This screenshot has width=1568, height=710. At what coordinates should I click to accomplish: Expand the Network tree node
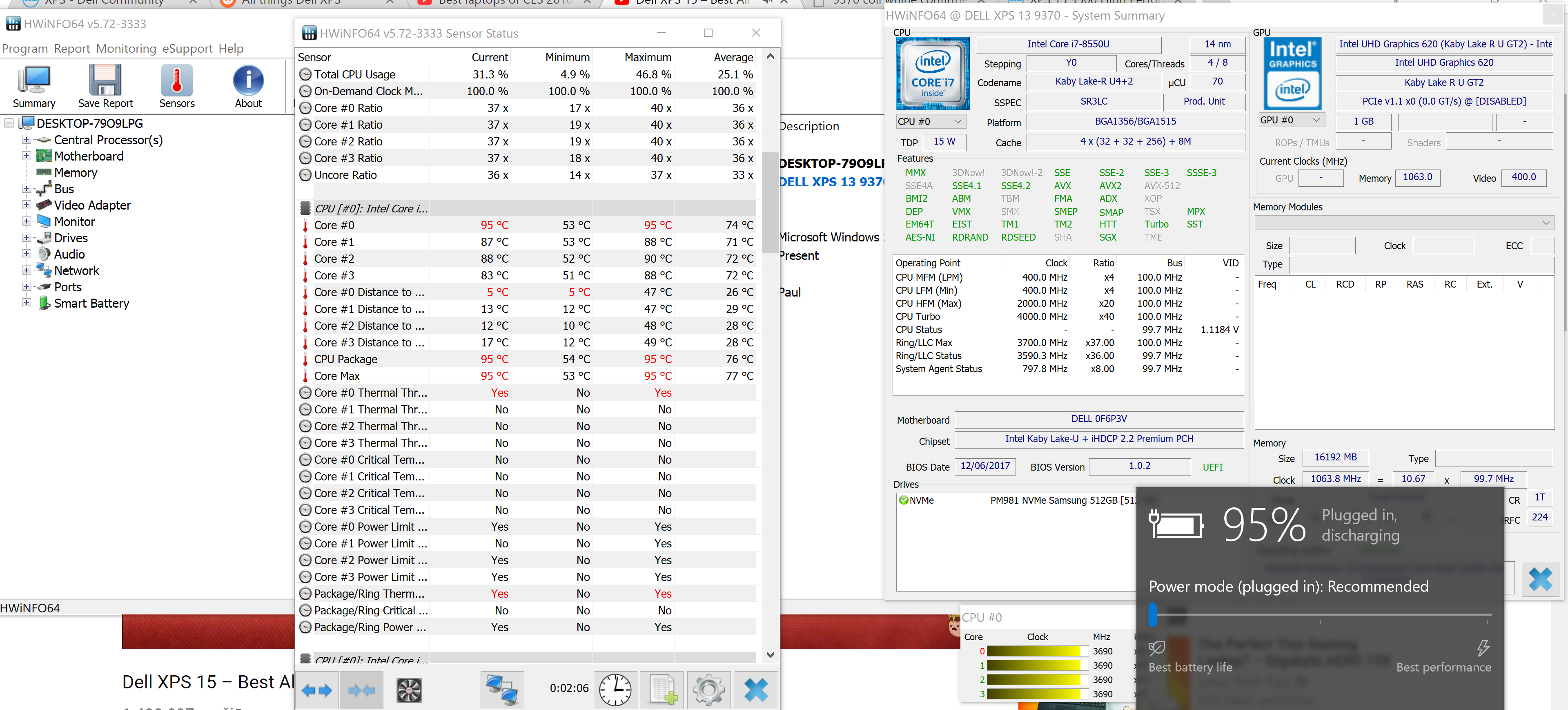(26, 270)
